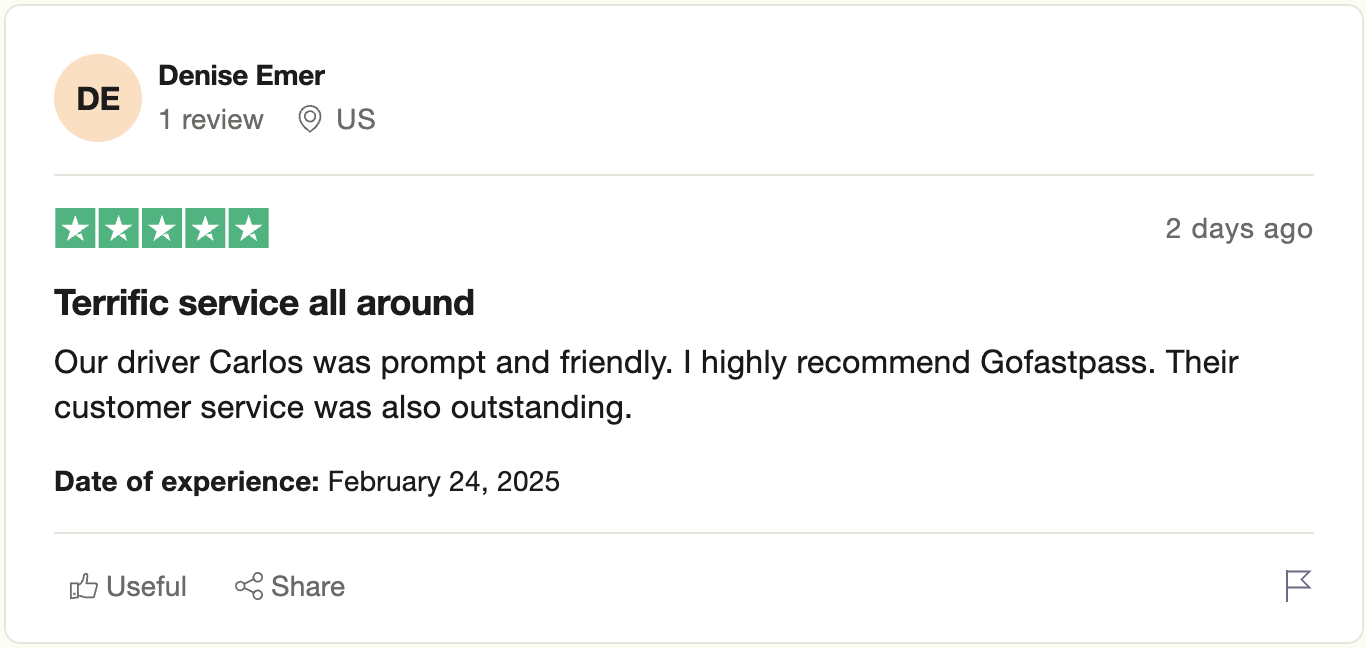
Task: Click the US country label
Action: [356, 120]
